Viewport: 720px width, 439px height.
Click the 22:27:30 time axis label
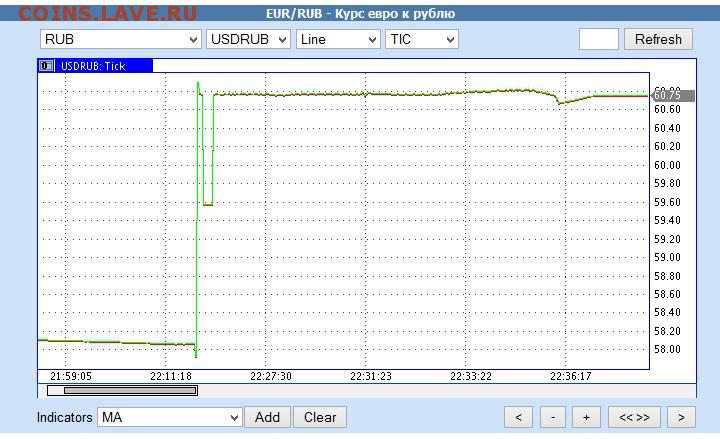click(271, 376)
